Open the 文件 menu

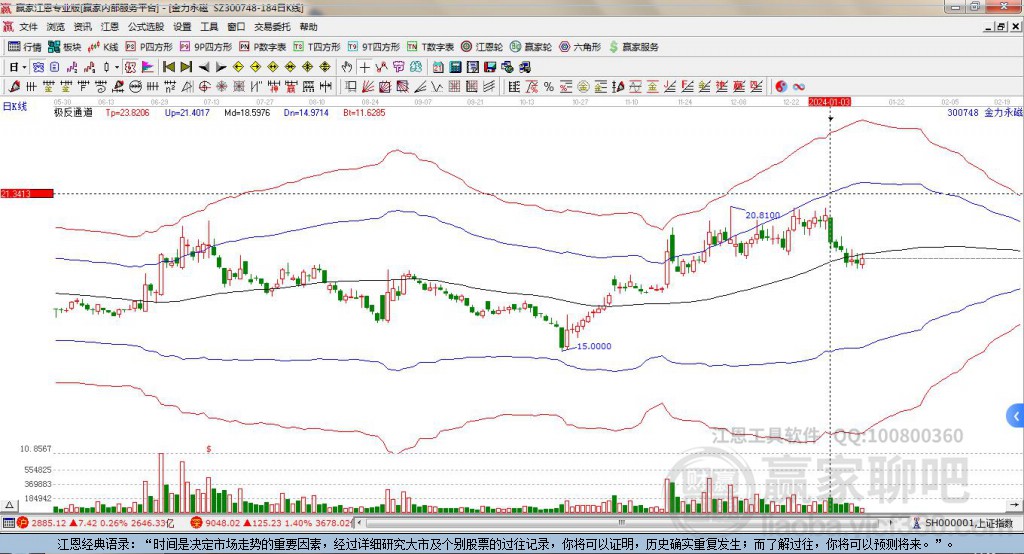pyautogui.click(x=29, y=27)
